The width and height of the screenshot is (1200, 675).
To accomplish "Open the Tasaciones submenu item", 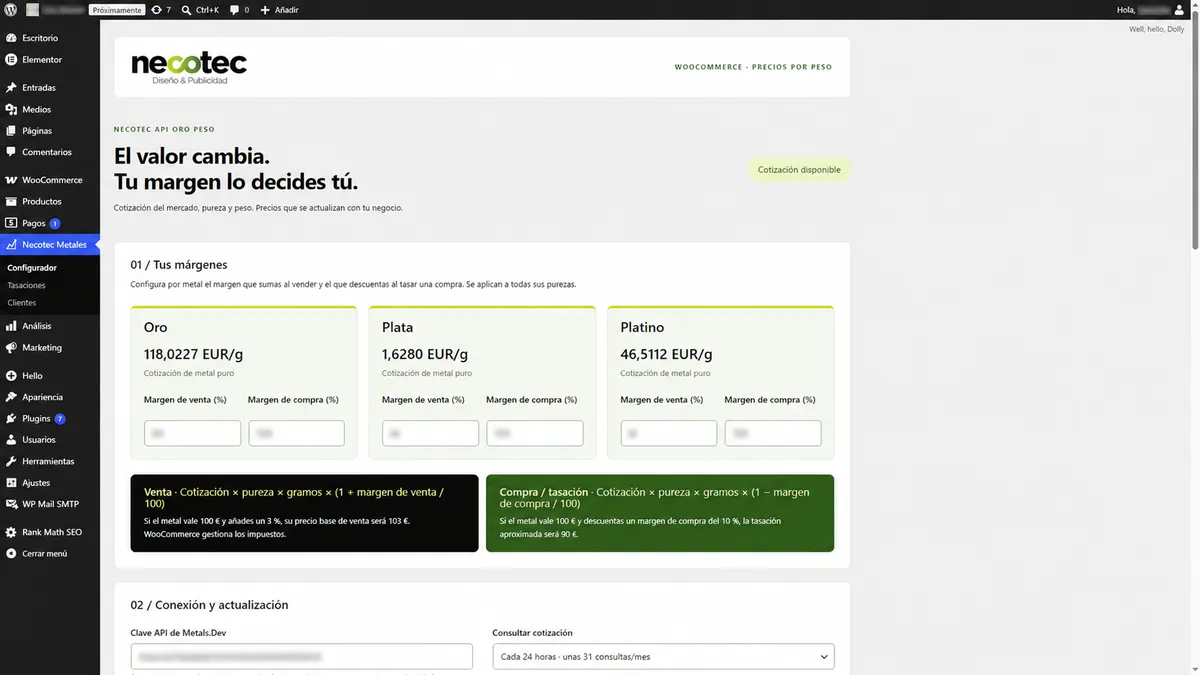I will pos(27,285).
